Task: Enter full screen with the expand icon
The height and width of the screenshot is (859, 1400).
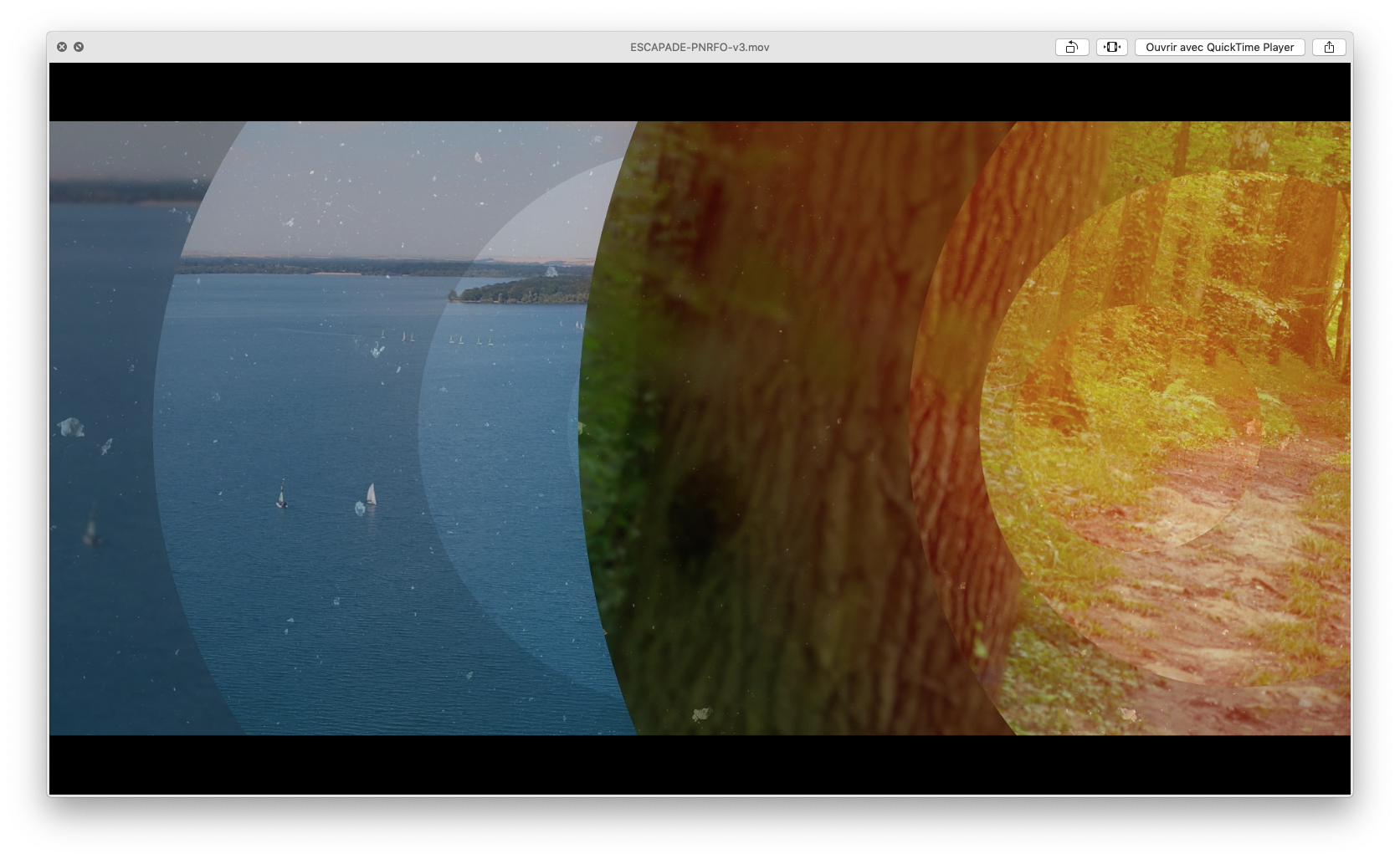Action: pyautogui.click(x=79, y=47)
